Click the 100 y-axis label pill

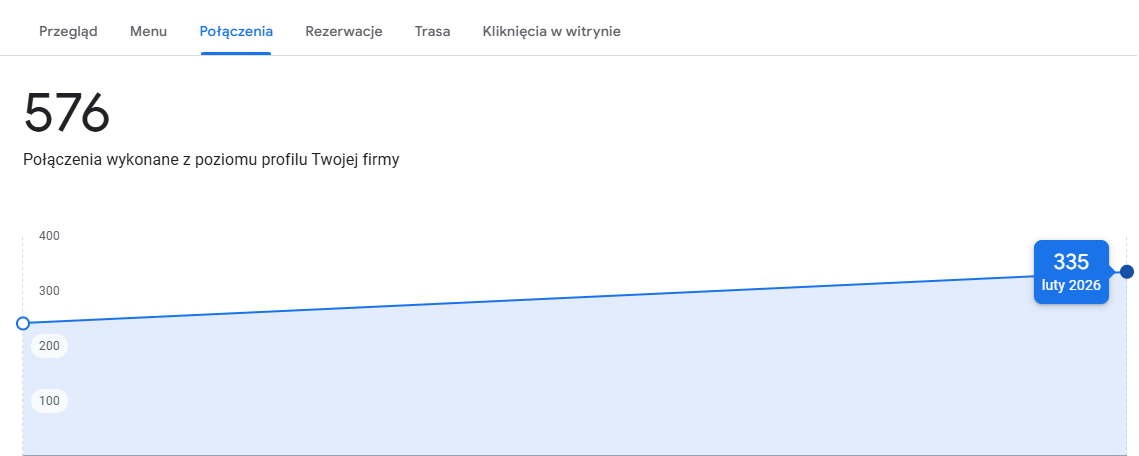(x=49, y=401)
